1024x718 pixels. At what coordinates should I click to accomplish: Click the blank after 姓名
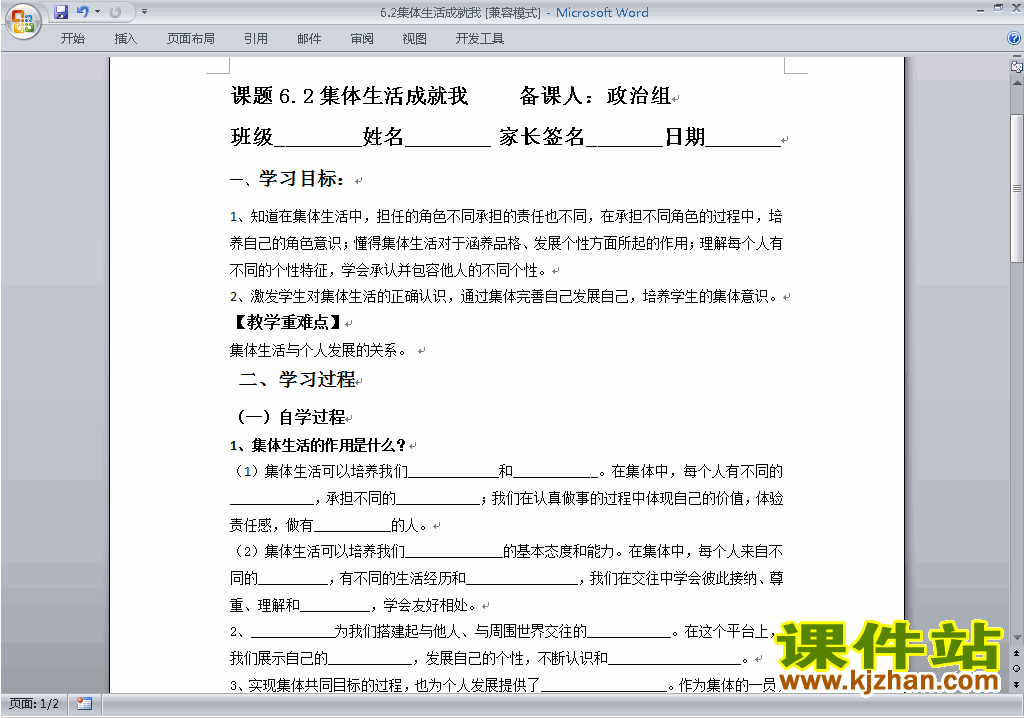(447, 137)
